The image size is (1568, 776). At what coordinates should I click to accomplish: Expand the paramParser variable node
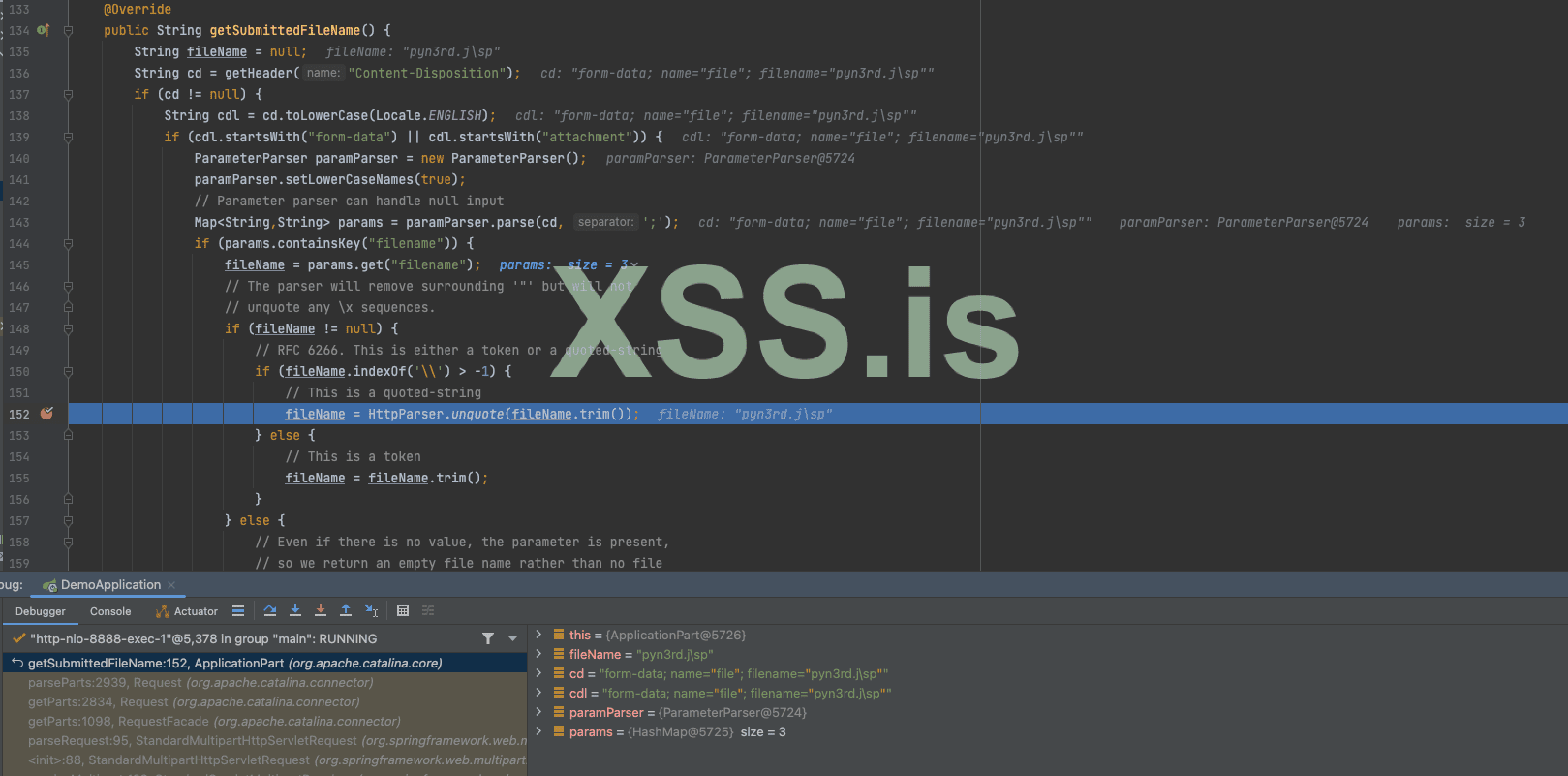coord(539,712)
